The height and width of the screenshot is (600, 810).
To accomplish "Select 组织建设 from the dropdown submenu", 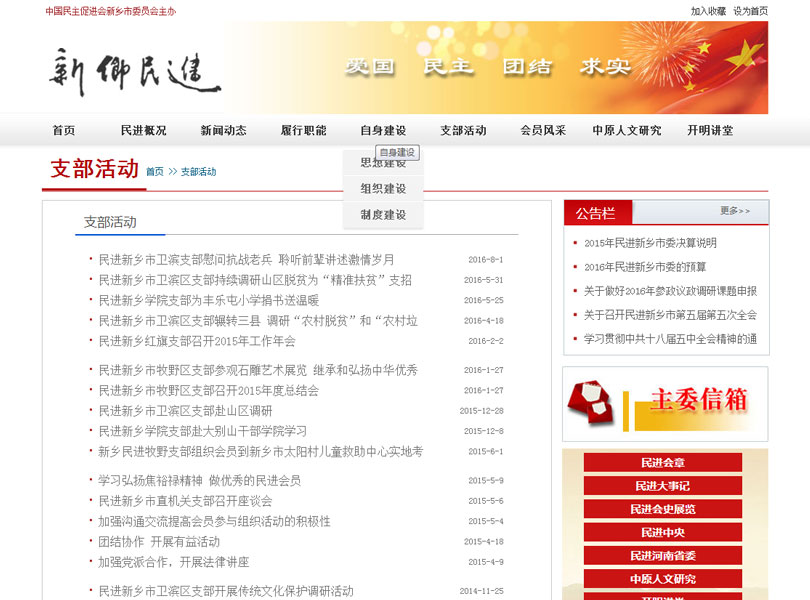I will 383,189.
